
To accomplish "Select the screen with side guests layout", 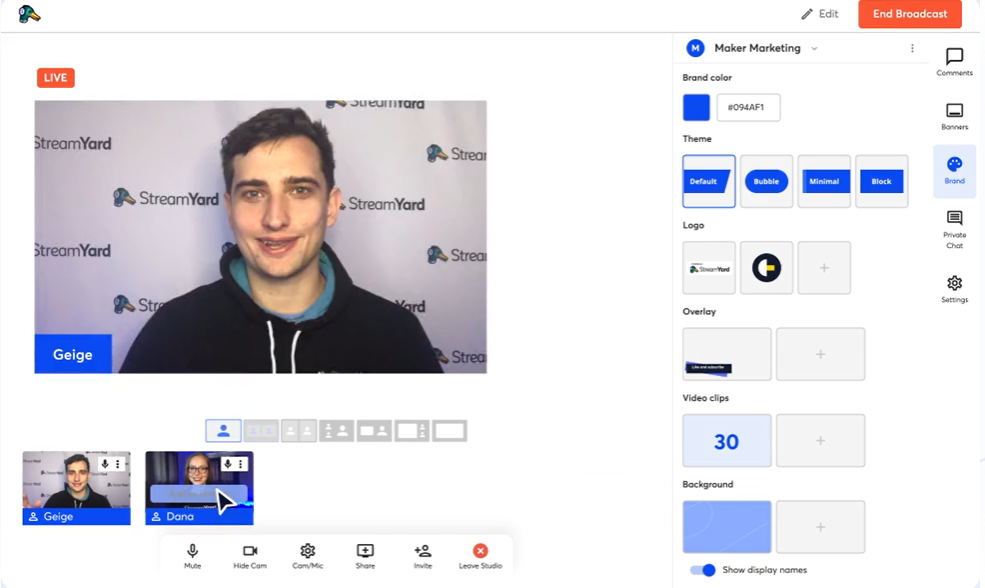I will click(374, 431).
